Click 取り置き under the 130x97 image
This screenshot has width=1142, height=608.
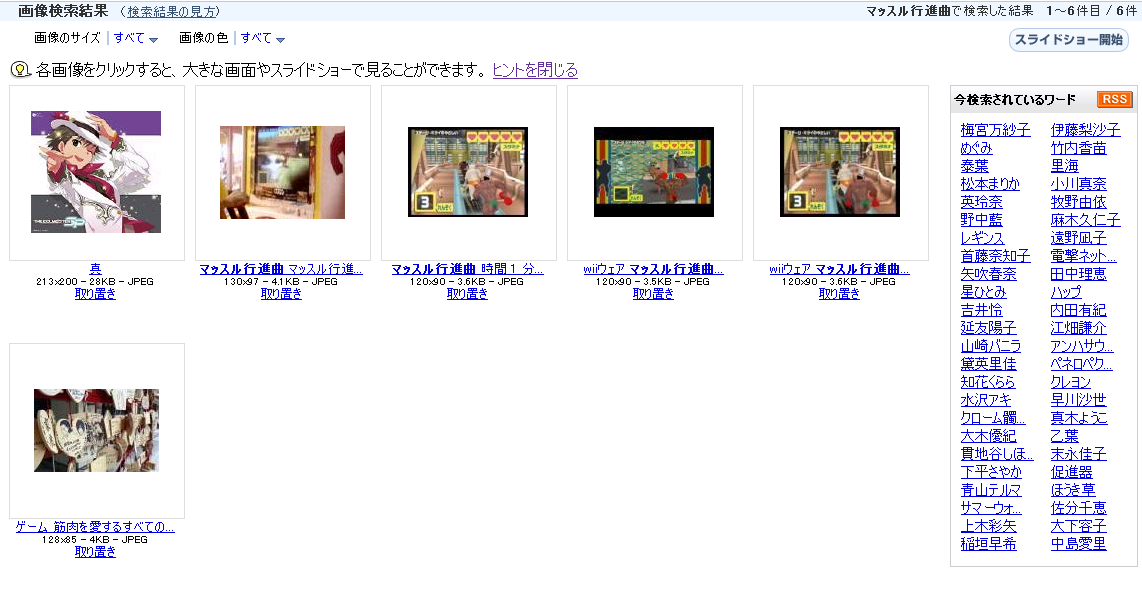click(x=281, y=293)
